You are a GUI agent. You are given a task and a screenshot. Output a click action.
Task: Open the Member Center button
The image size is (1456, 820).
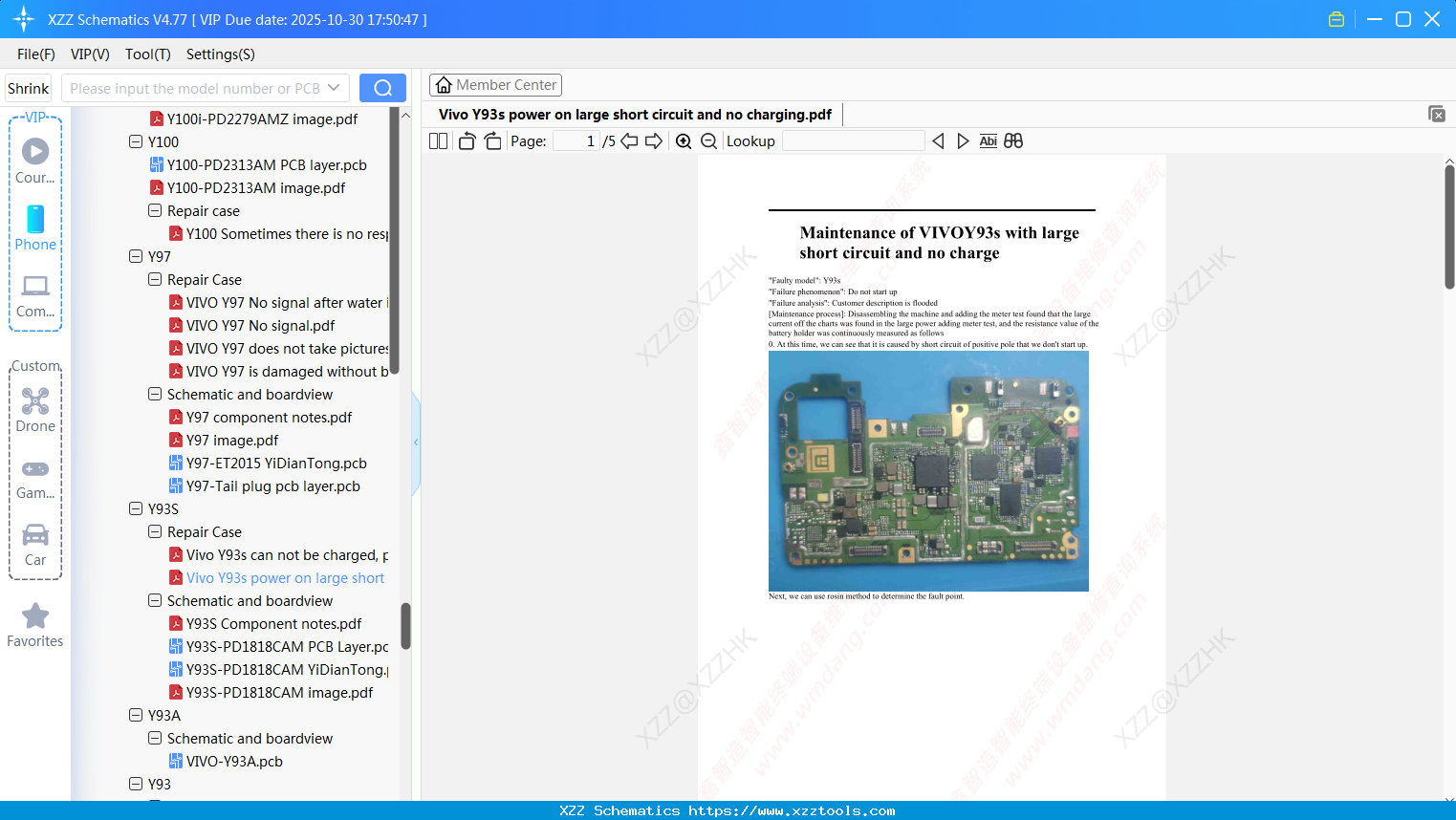point(495,85)
